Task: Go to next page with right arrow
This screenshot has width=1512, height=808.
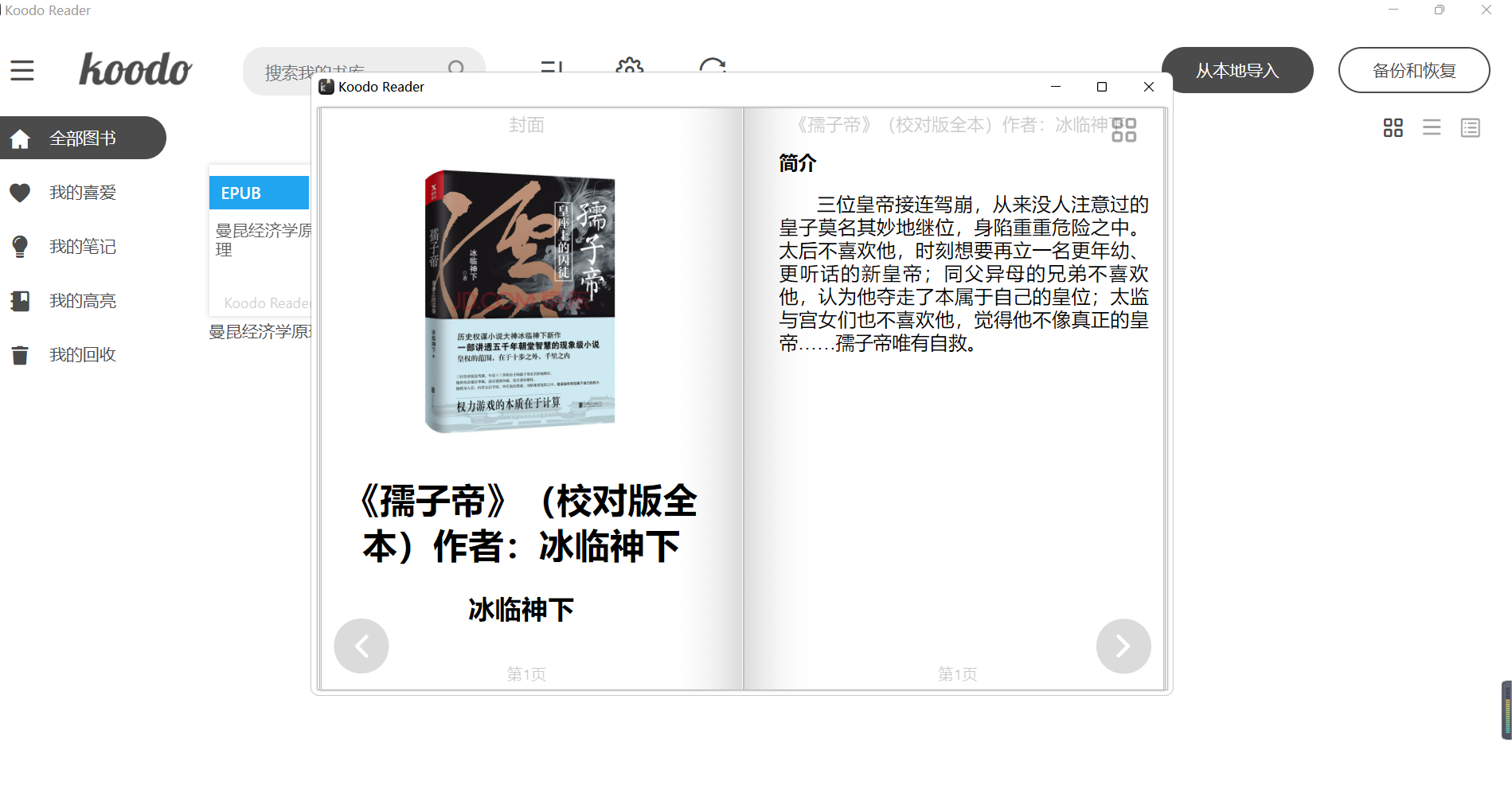Action: pos(1123,646)
